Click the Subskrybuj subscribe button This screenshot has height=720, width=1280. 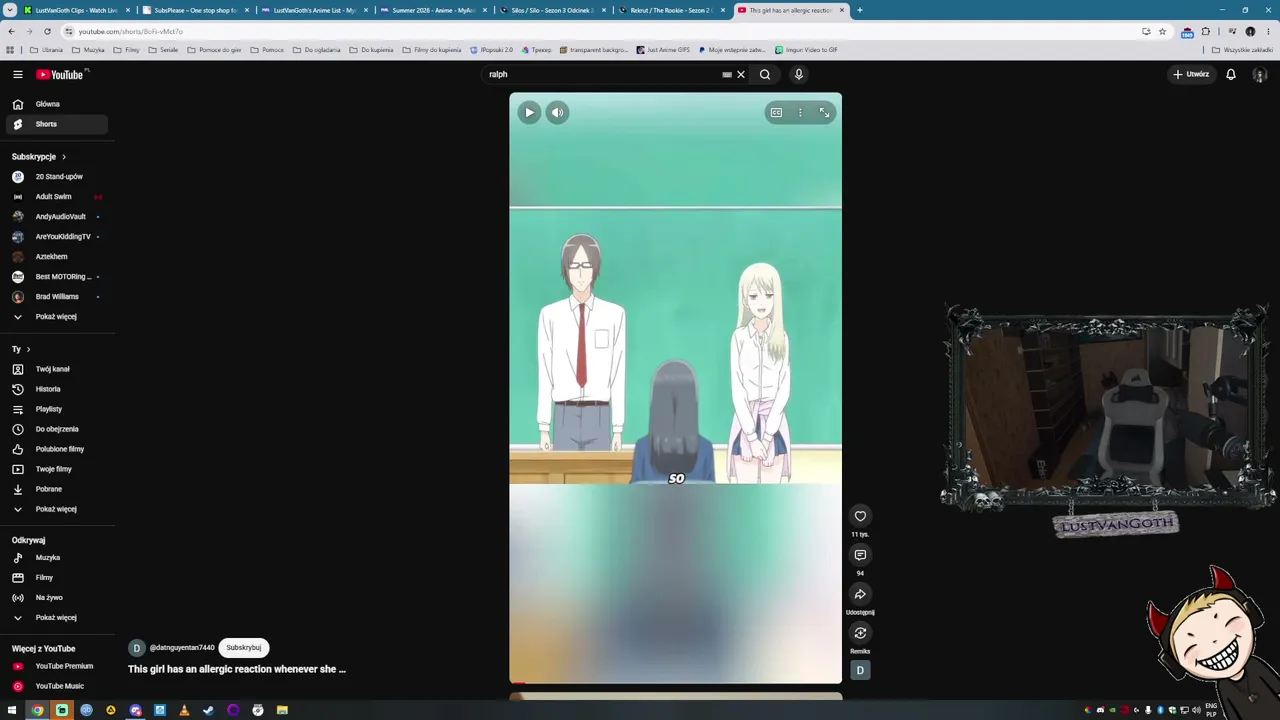(x=244, y=647)
